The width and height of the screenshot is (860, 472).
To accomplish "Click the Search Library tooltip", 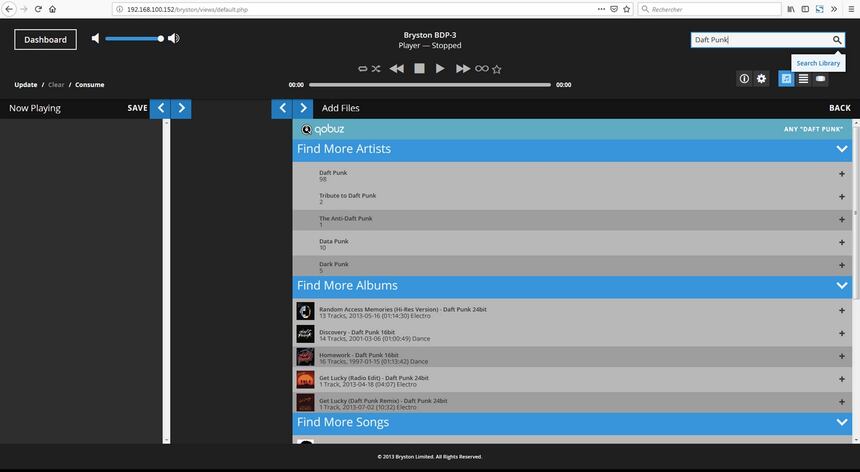I will pyautogui.click(x=818, y=63).
